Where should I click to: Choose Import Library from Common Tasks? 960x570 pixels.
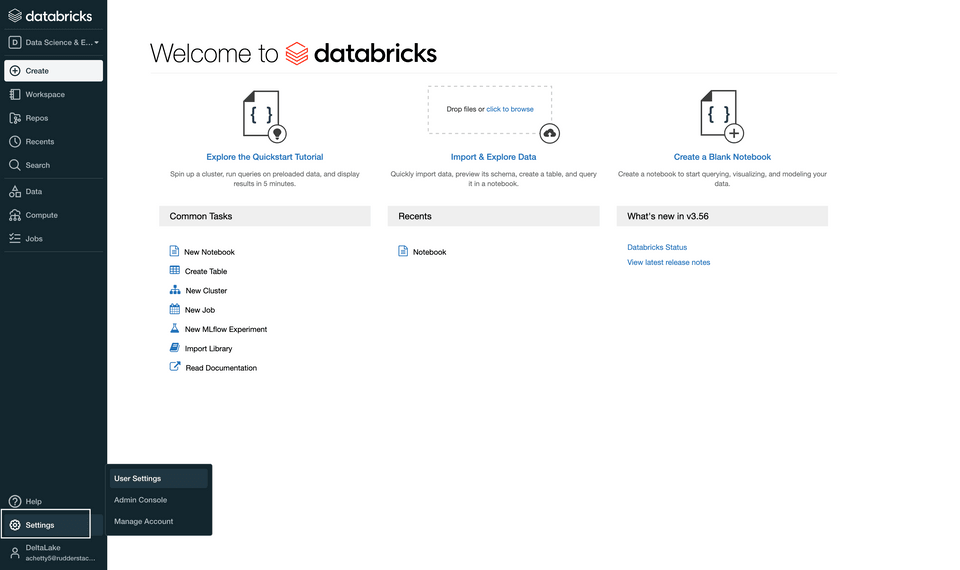point(209,349)
